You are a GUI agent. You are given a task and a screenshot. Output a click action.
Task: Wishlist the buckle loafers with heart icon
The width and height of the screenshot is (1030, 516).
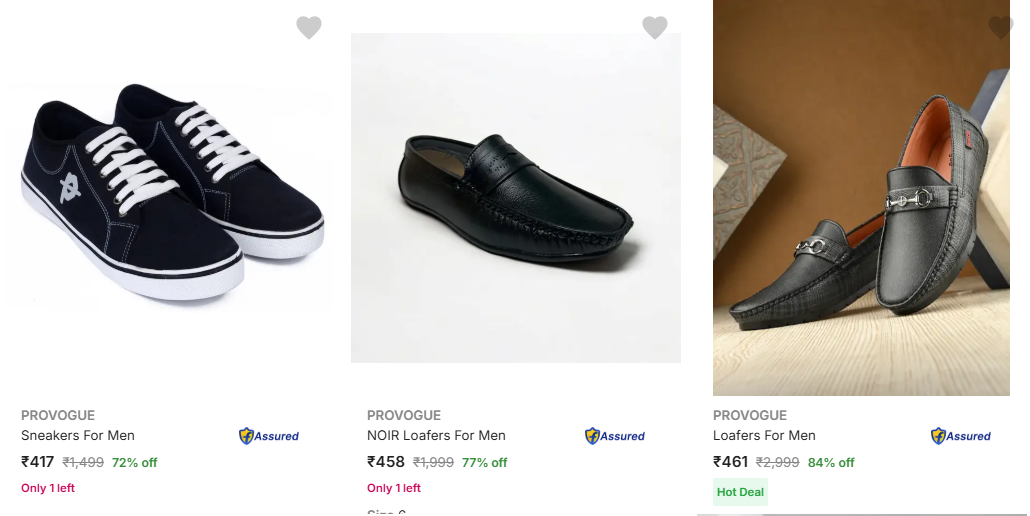click(x=1000, y=28)
